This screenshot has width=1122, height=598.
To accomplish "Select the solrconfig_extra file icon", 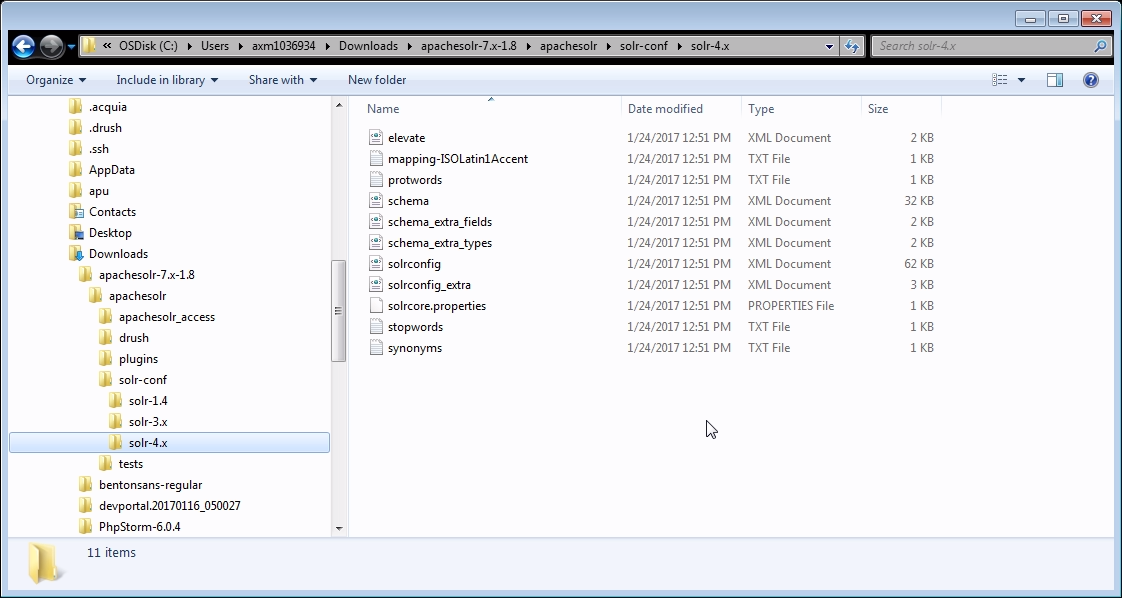I will point(376,285).
